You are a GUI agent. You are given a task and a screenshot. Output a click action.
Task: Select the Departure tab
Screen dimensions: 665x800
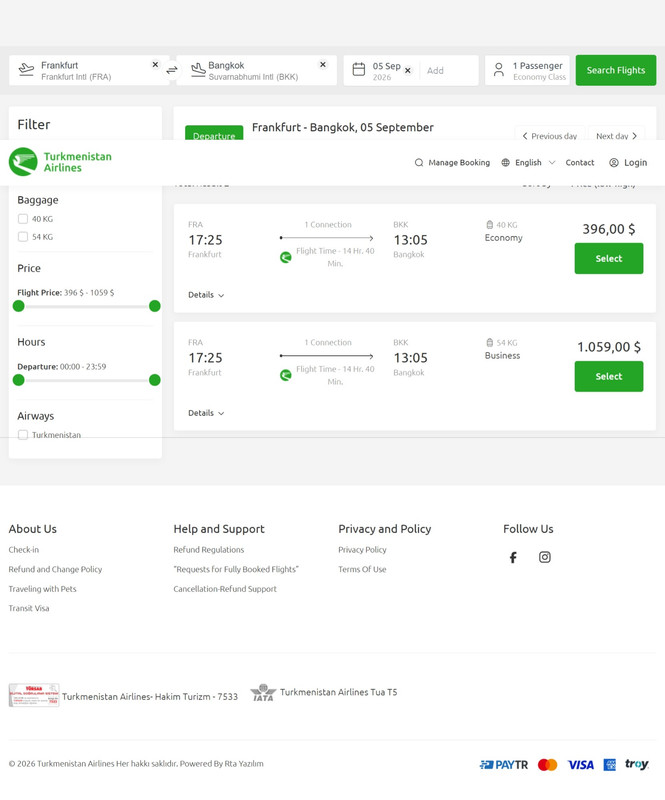214,133
